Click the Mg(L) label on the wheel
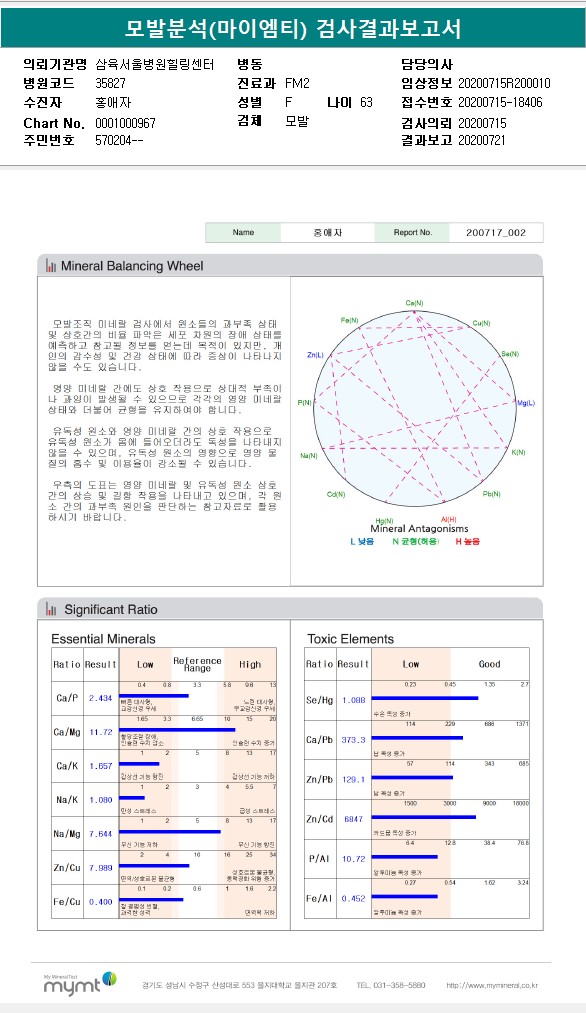Screen dimensions: 586x1013 (x=526, y=403)
